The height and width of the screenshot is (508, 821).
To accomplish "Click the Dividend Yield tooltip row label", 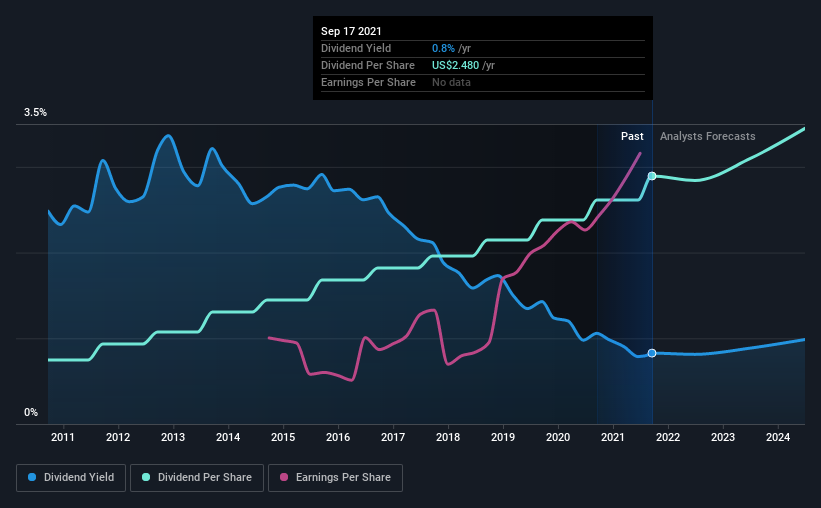I will point(356,48).
